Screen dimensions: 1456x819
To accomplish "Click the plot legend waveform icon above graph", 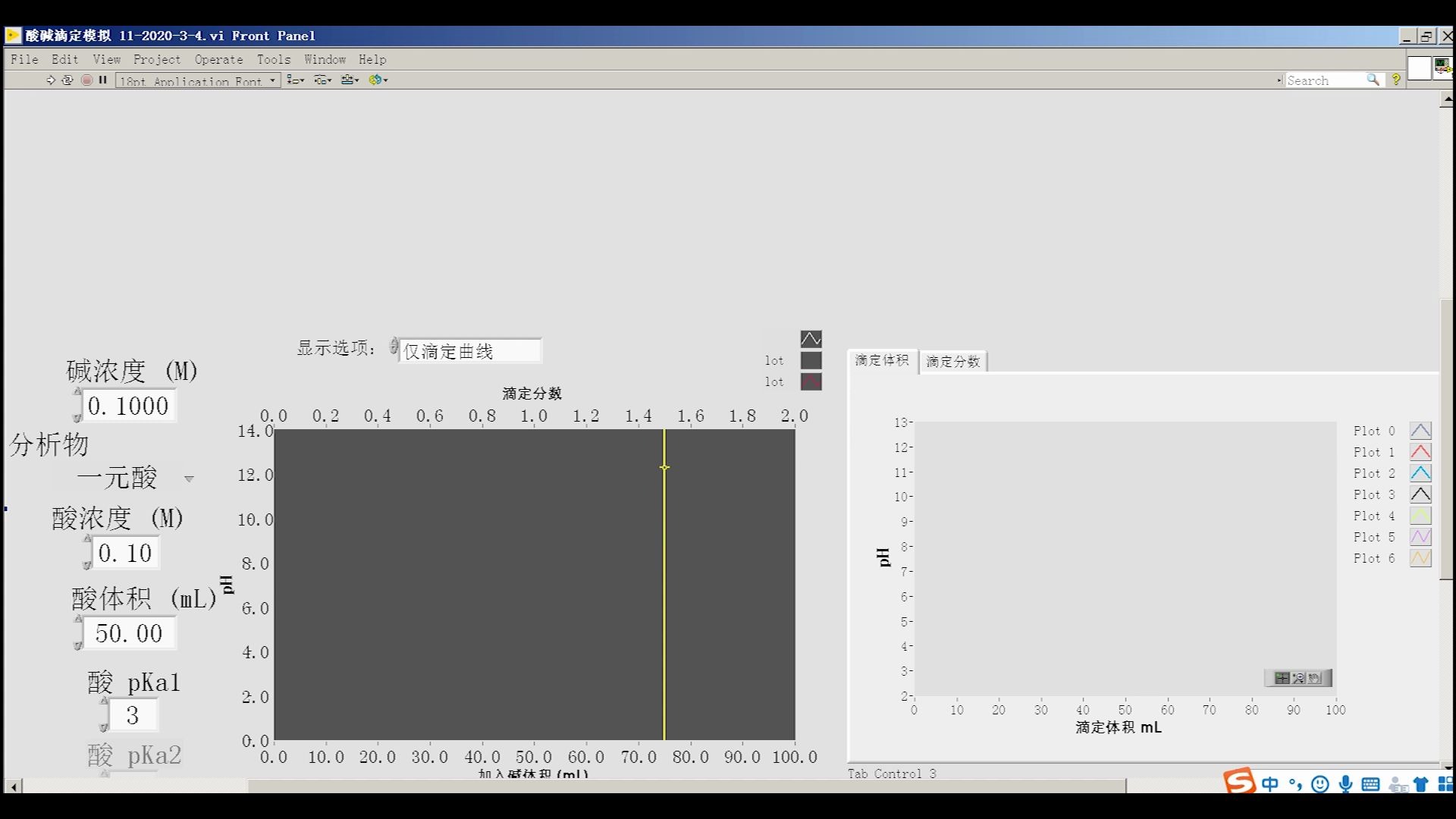I will (811, 338).
